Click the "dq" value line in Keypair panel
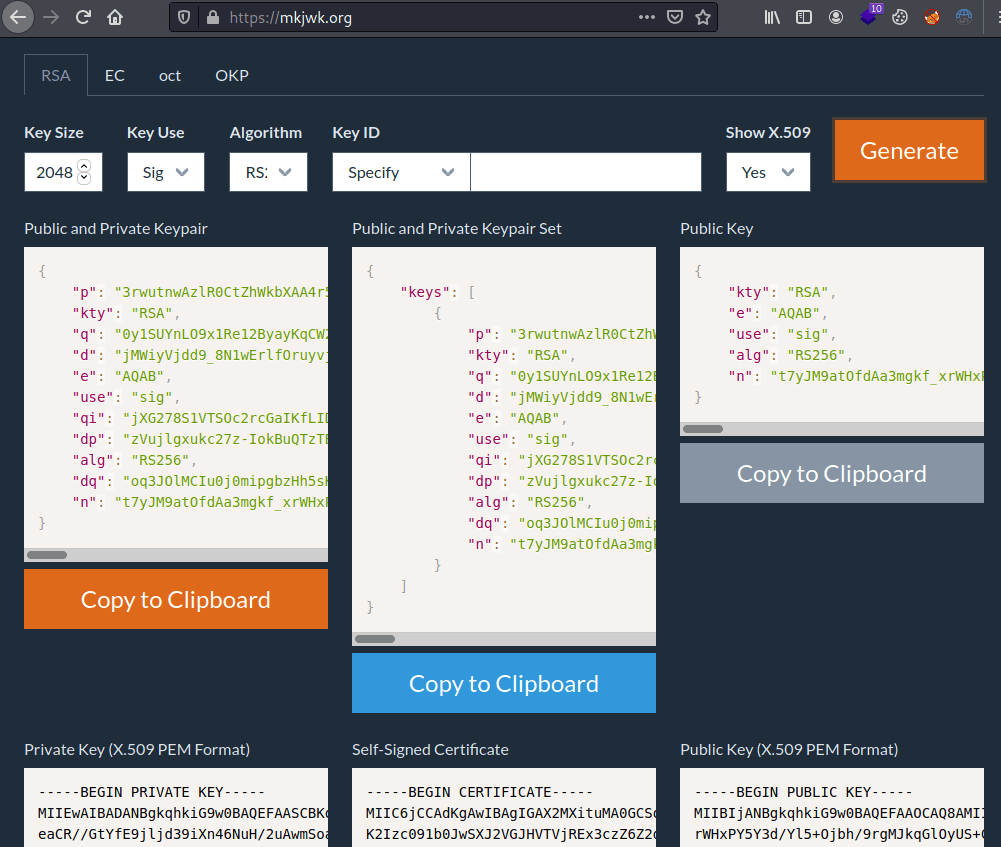 pos(200,481)
